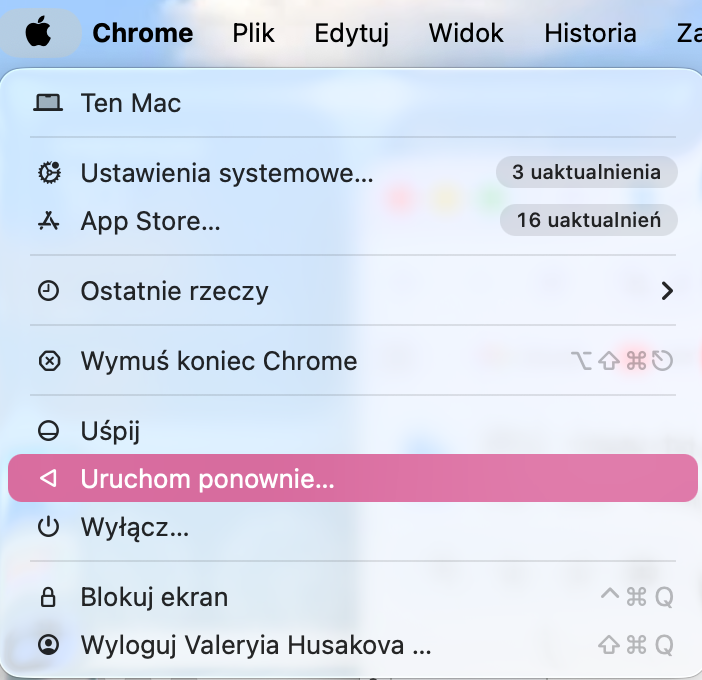
Task: Select Wymuś koniec Chrome
Action: [x=353, y=361]
